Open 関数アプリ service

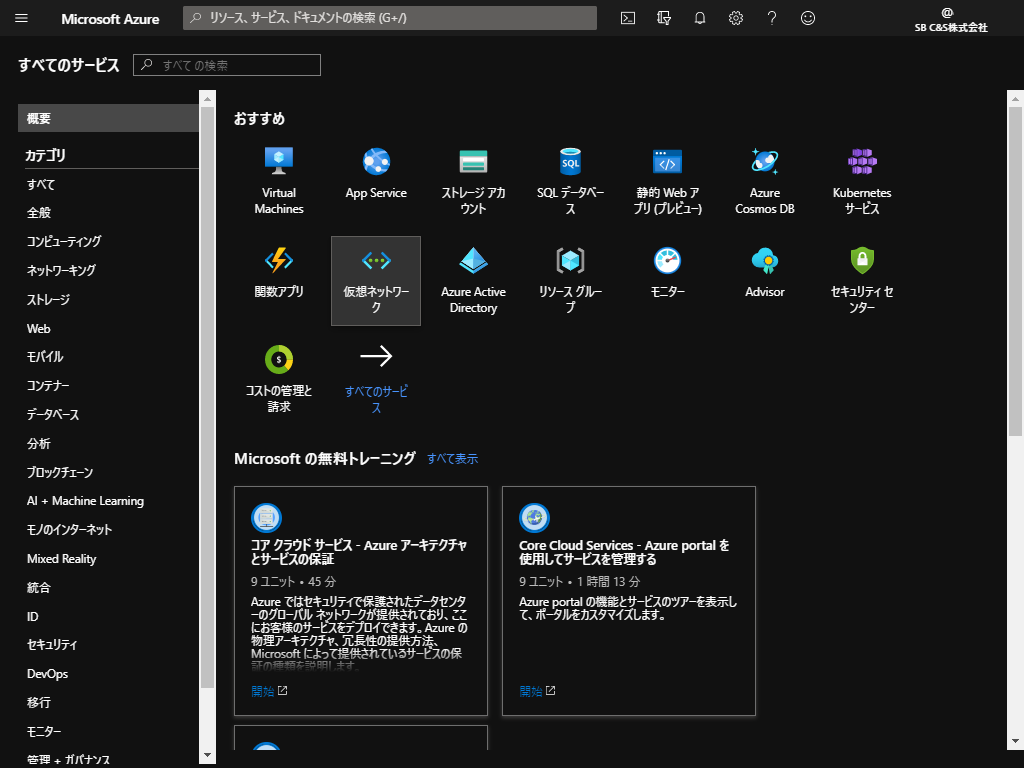coord(279,272)
